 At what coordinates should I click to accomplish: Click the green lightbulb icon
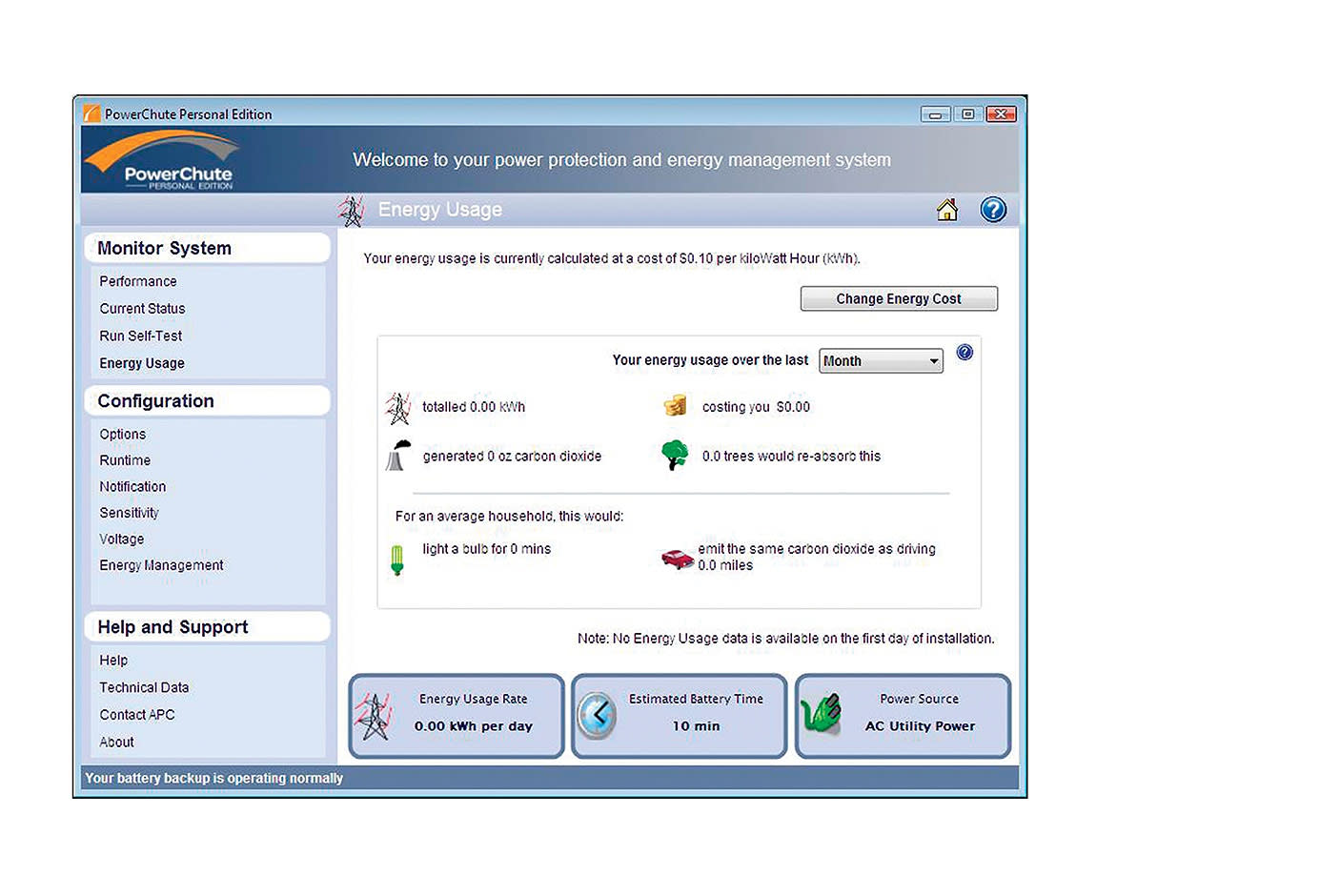pyautogui.click(x=397, y=558)
